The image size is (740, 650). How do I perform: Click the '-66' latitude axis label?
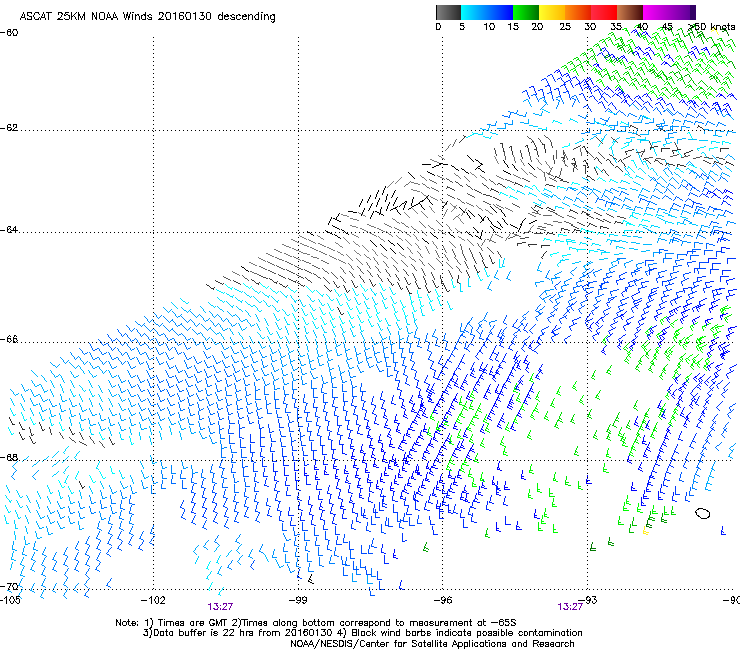(9, 339)
